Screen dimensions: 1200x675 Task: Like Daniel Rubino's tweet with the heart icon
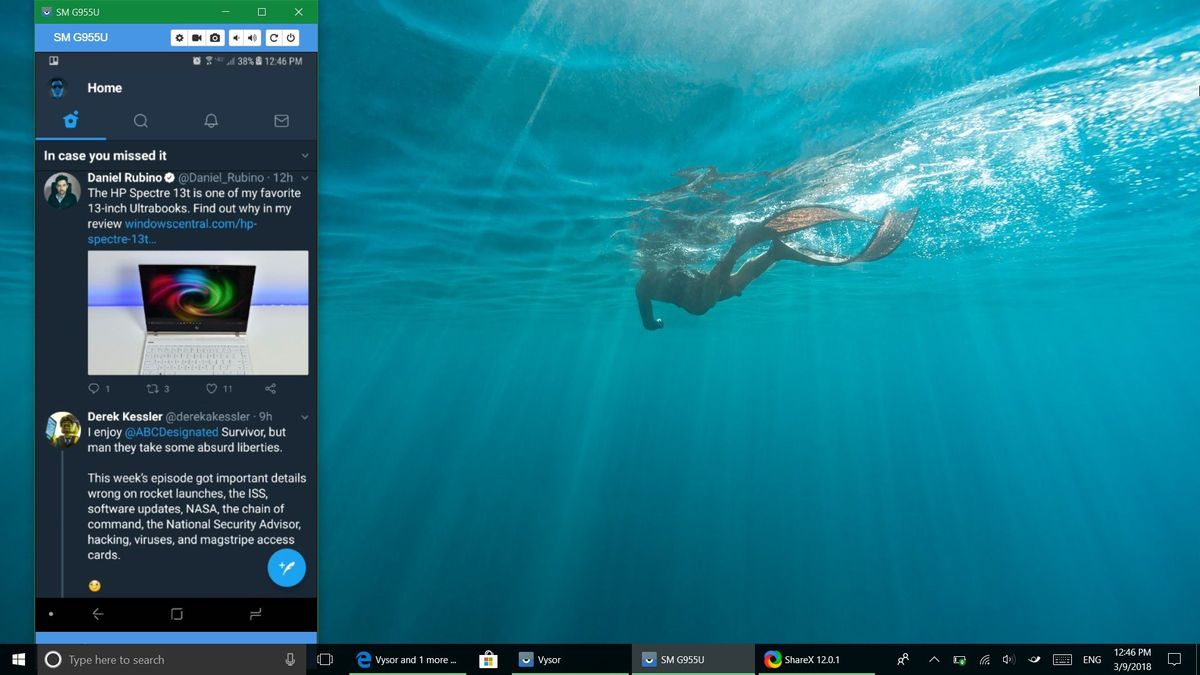tap(211, 388)
